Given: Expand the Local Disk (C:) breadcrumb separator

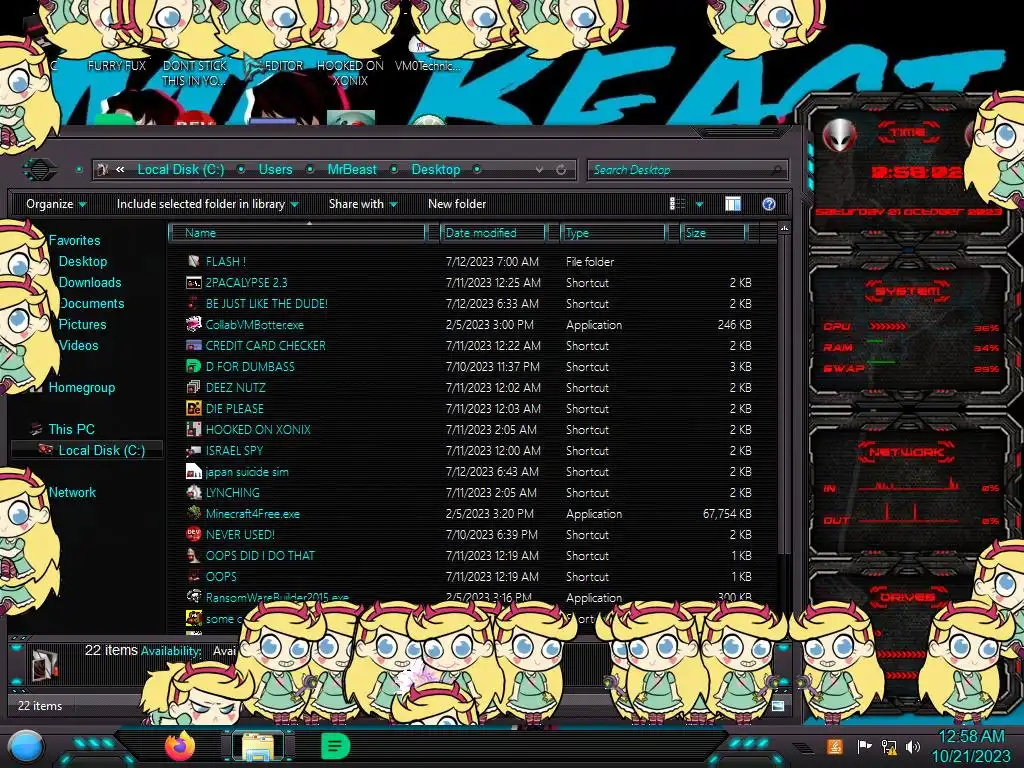Looking at the screenshot, I should click(241, 170).
